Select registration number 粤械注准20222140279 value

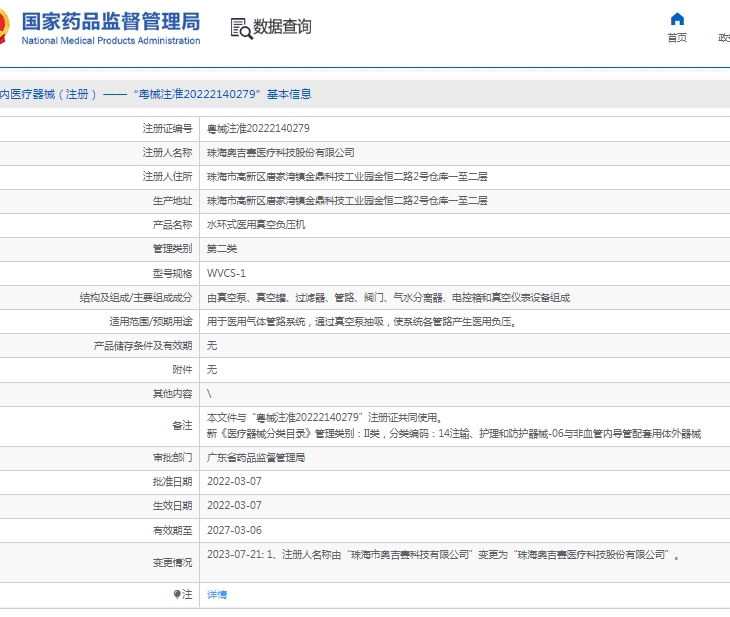(x=258, y=129)
